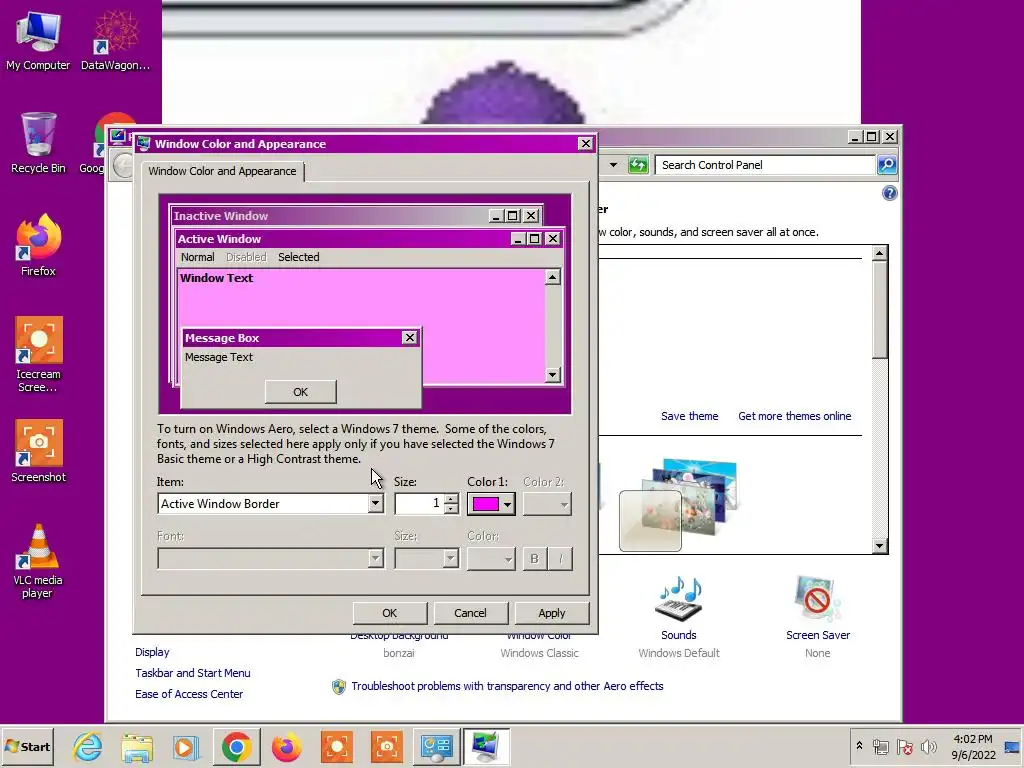
Task: Show hidden tray icons arrow
Action: 859,746
